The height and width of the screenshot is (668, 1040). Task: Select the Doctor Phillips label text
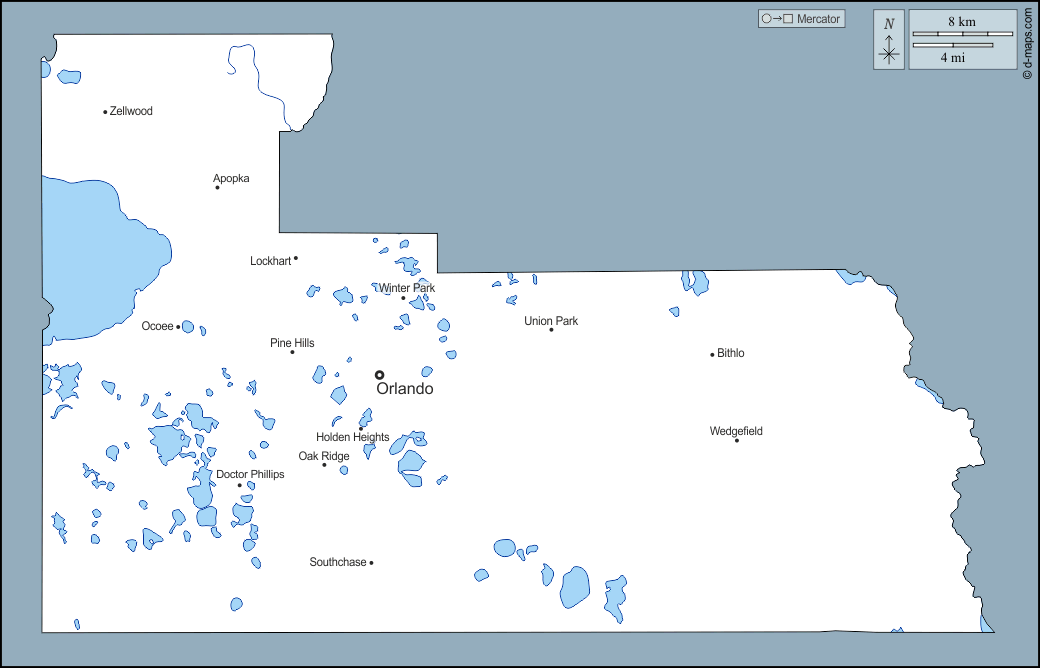250,474
